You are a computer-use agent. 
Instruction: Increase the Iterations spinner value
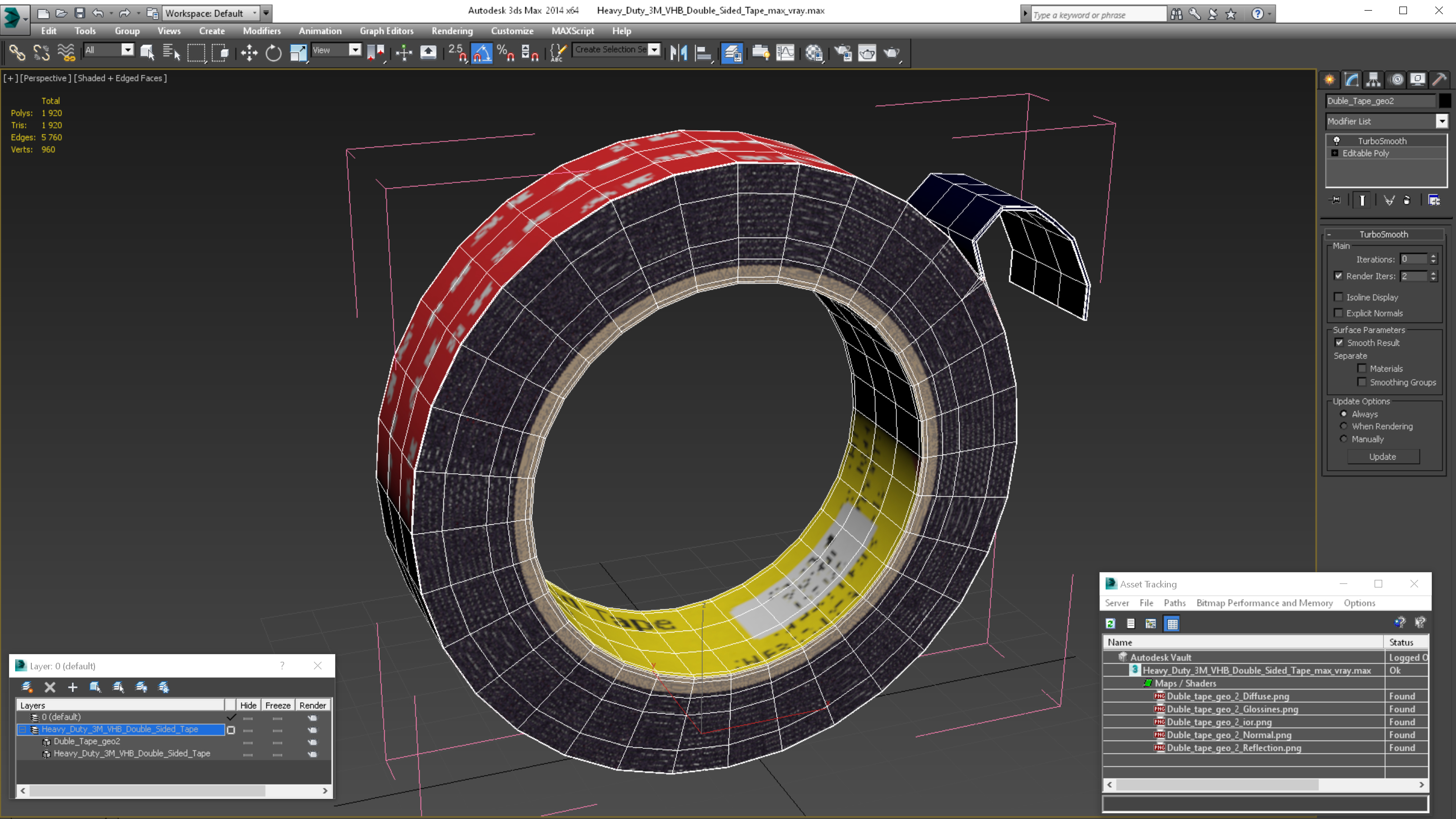pyautogui.click(x=1433, y=256)
